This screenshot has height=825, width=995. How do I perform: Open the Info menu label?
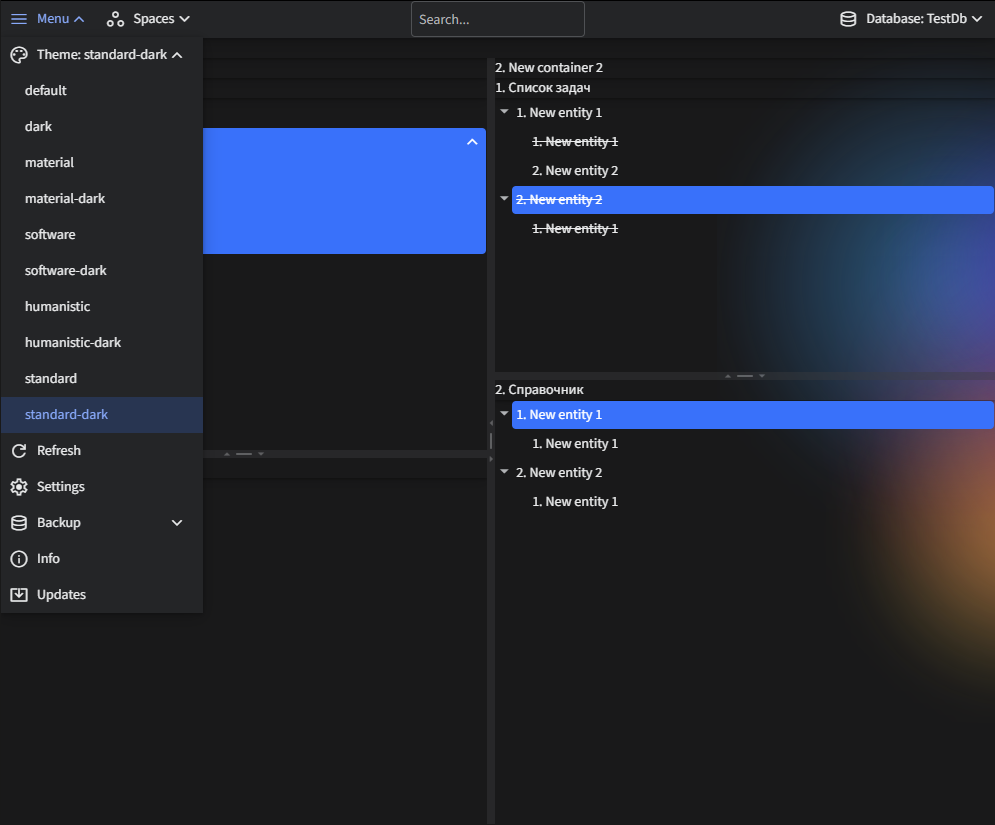tap(48, 558)
